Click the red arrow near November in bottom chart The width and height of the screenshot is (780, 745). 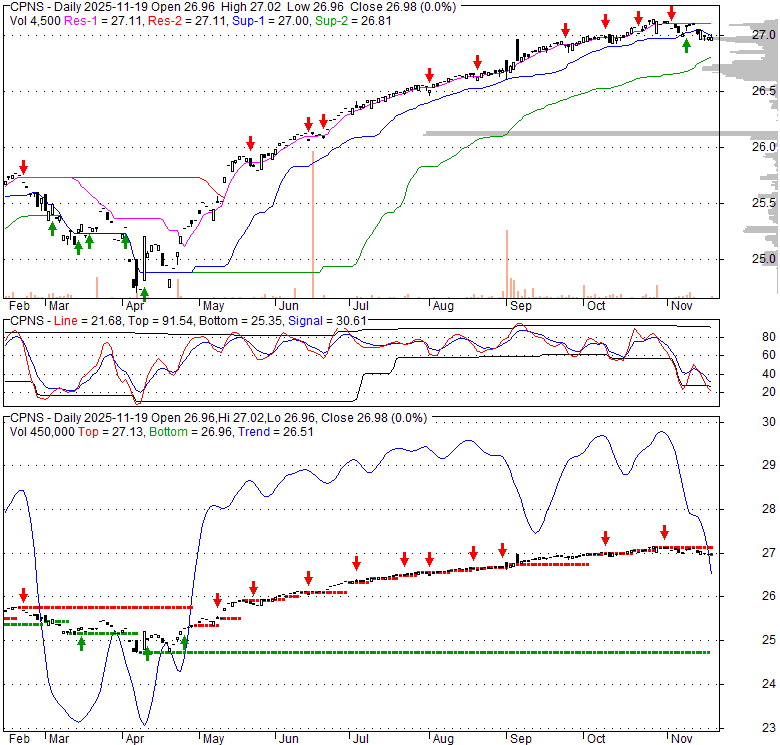coord(663,532)
